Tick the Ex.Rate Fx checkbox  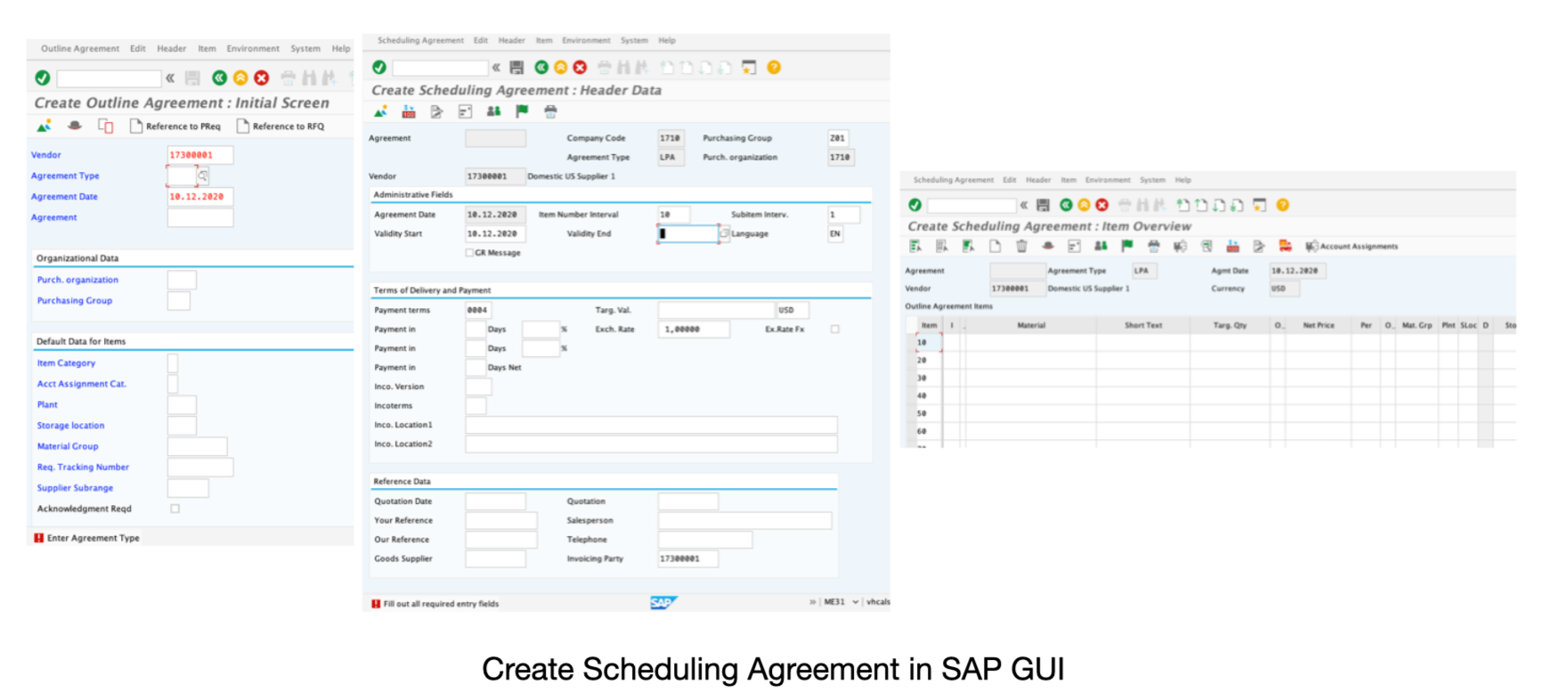click(835, 329)
